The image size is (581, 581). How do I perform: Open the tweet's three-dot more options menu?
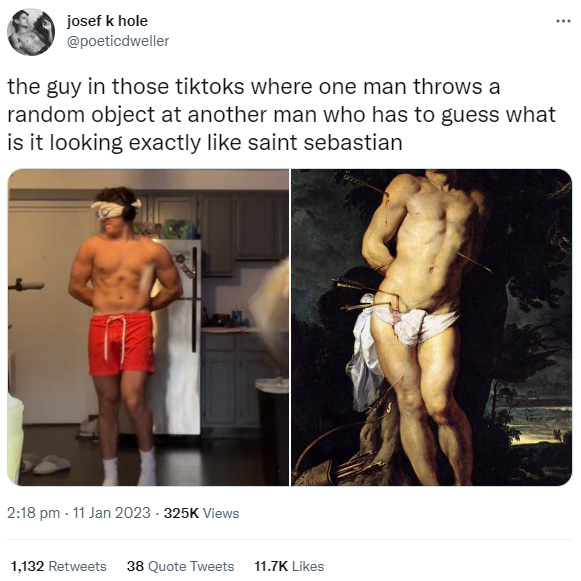563,21
